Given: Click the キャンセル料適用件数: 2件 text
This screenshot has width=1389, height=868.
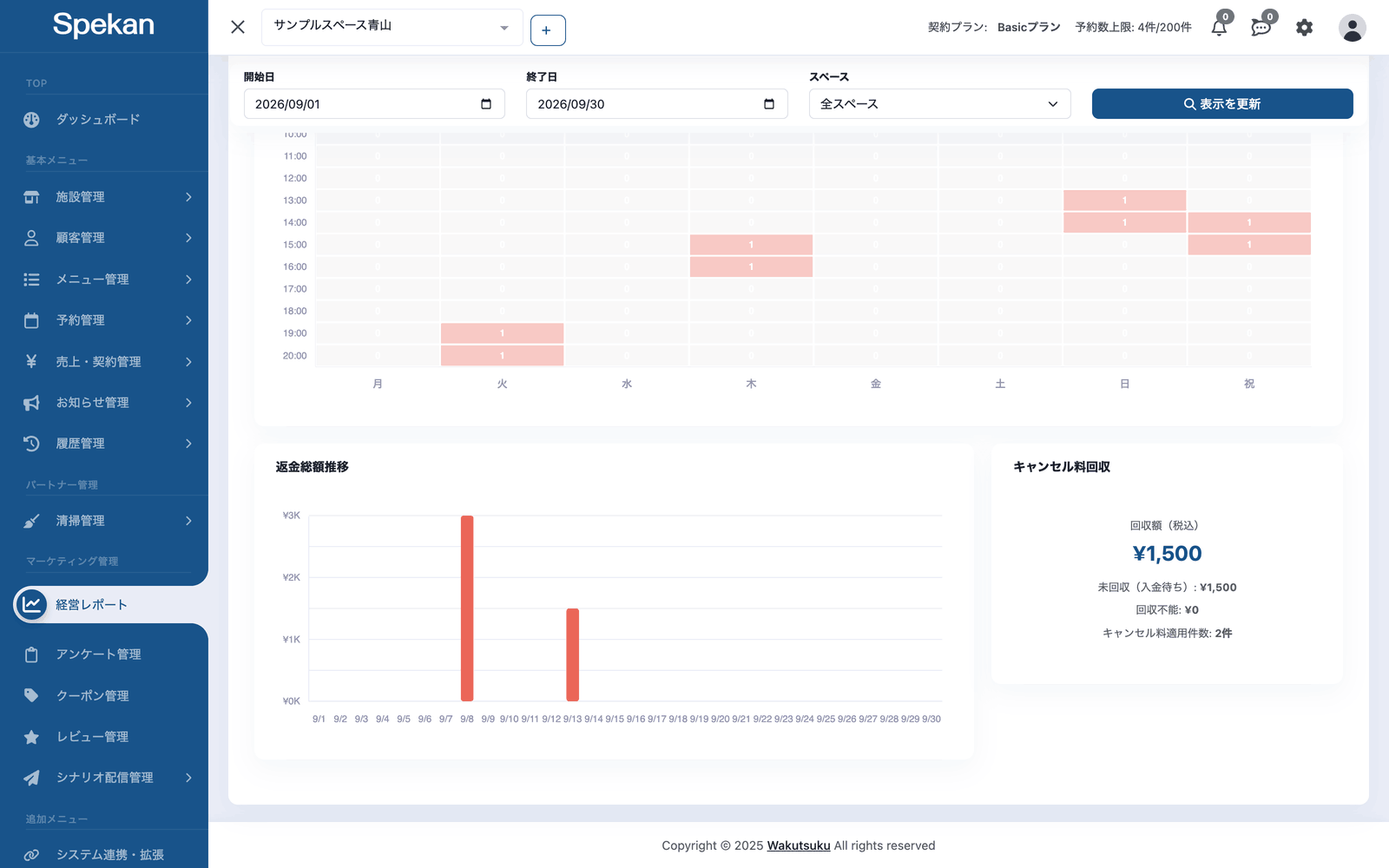Looking at the screenshot, I should click(1167, 634).
